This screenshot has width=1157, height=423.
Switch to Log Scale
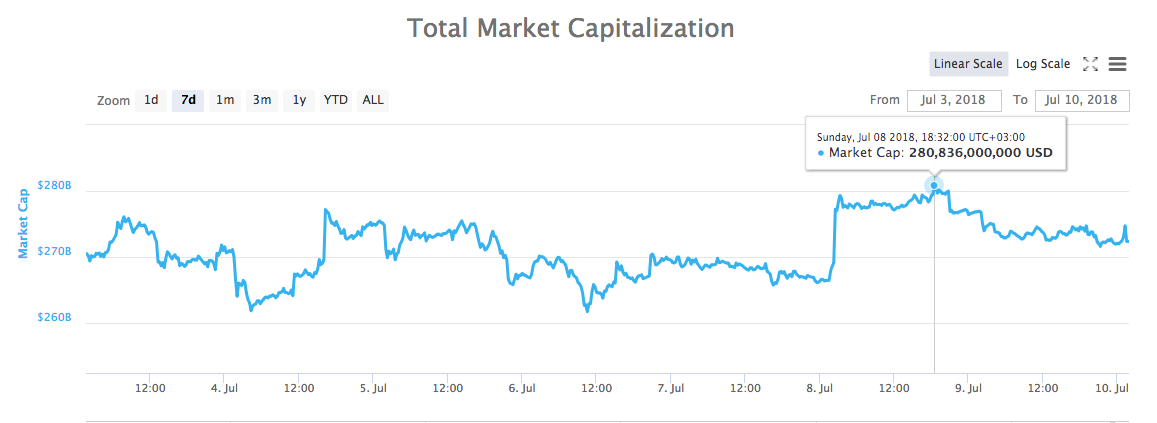pos(1042,64)
